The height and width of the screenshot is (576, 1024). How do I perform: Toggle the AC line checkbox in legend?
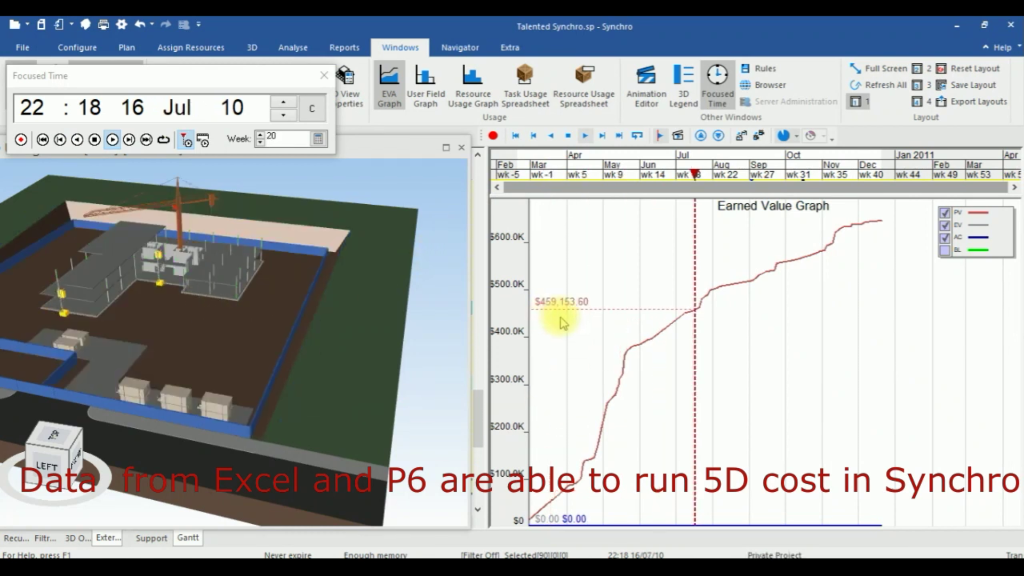[x=944, y=238]
